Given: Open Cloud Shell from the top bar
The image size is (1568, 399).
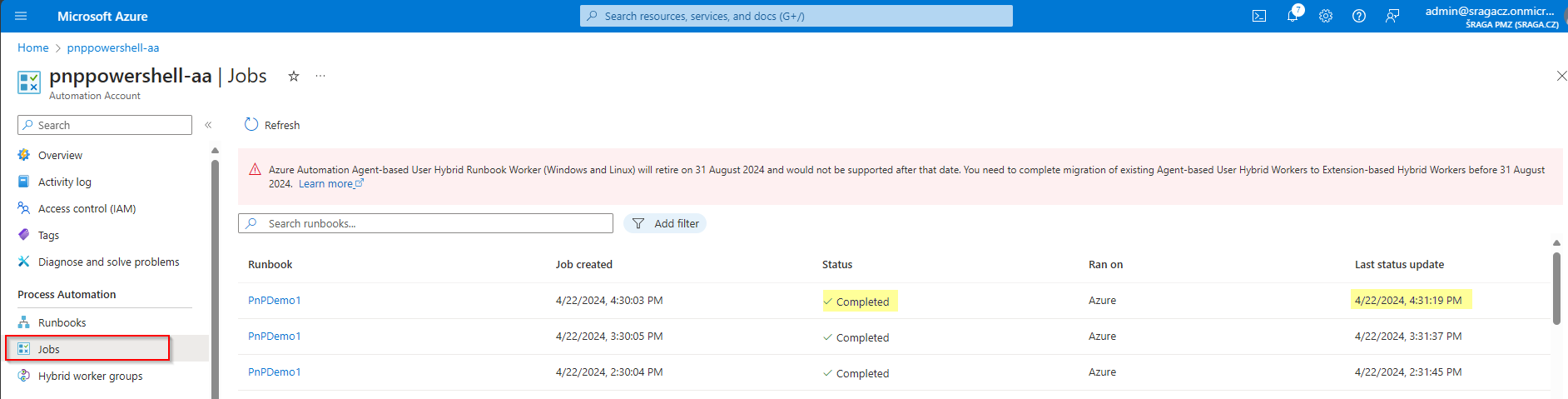Looking at the screenshot, I should 1259,16.
